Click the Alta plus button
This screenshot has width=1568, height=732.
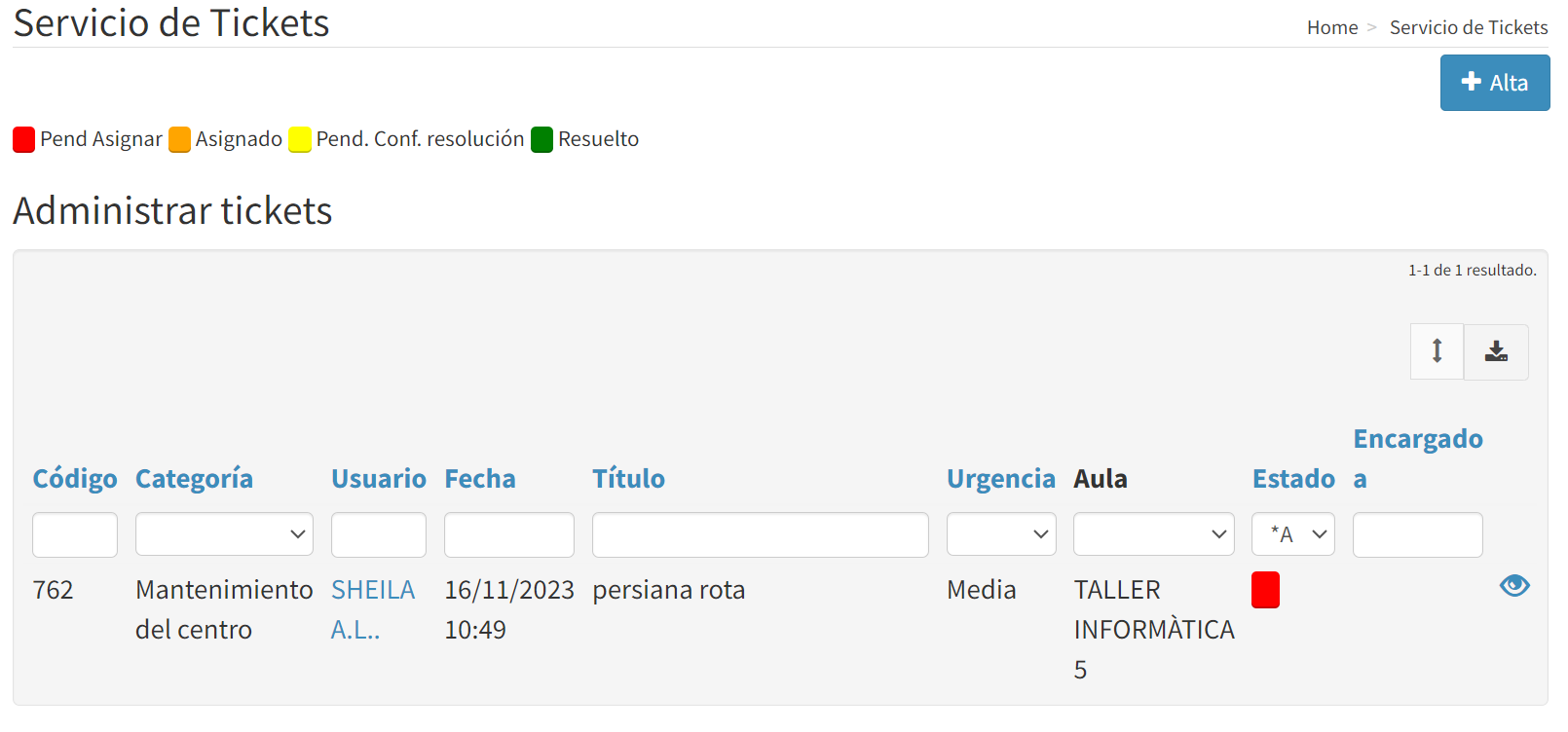point(1494,83)
